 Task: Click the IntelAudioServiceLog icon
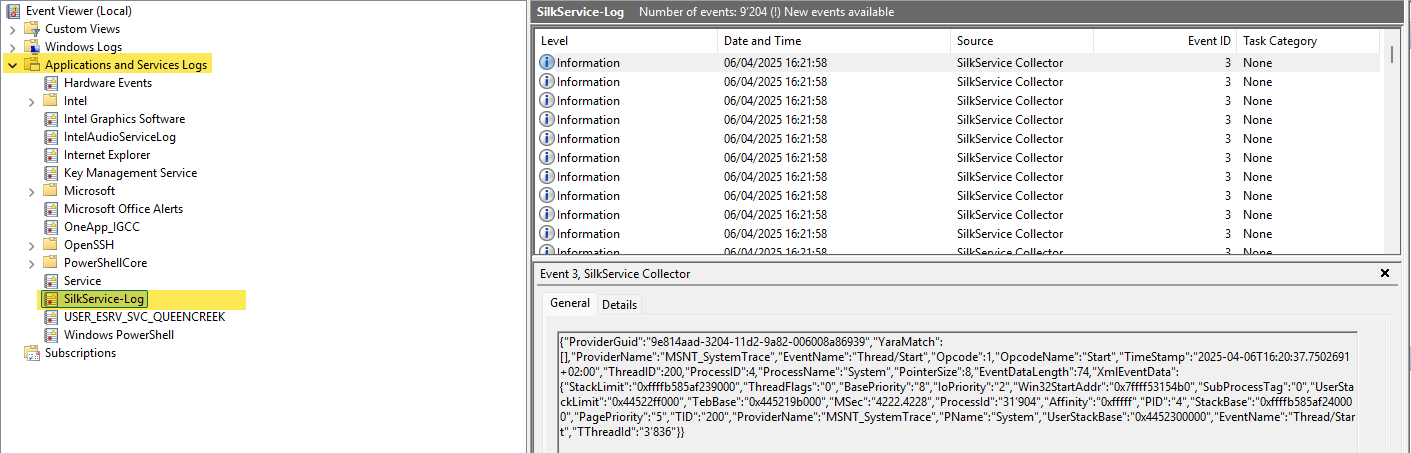pos(52,137)
